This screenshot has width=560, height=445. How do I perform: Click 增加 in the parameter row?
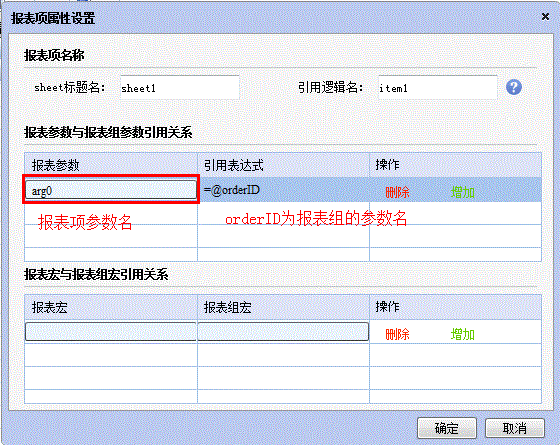[462, 192]
